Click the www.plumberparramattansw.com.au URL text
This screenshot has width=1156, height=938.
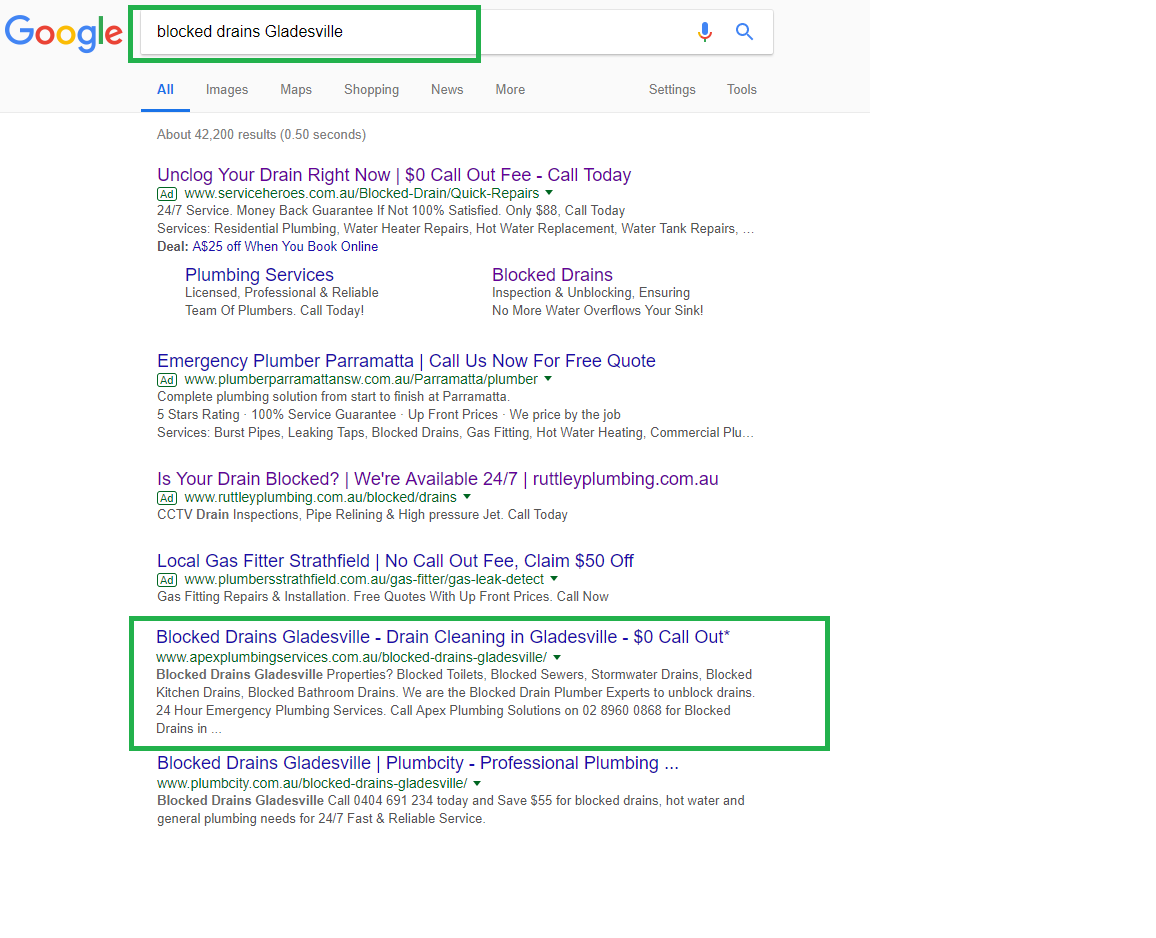coord(361,379)
